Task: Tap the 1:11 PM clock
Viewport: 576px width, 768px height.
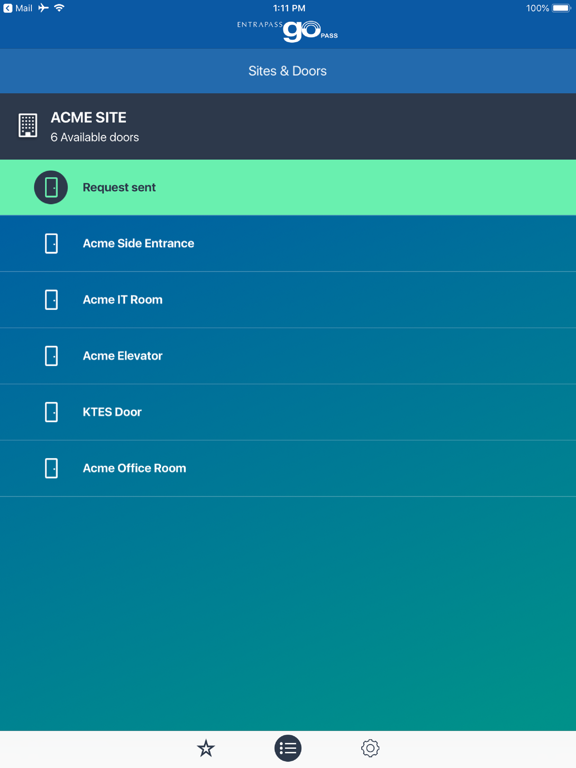Action: click(x=289, y=8)
